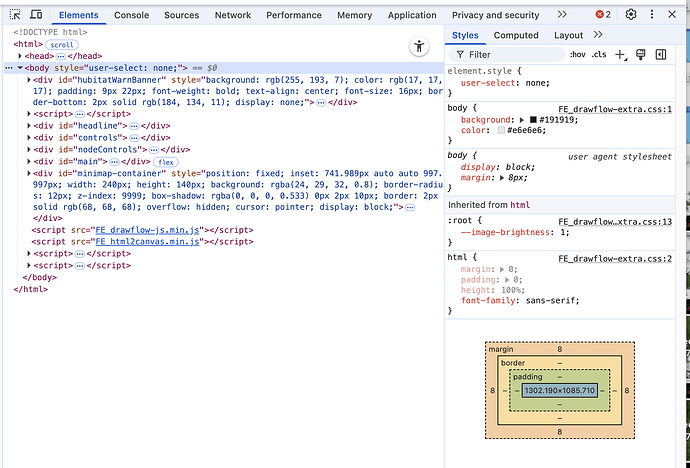690x468 pixels.
Task: Click the box model padding label
Action: tap(527, 377)
